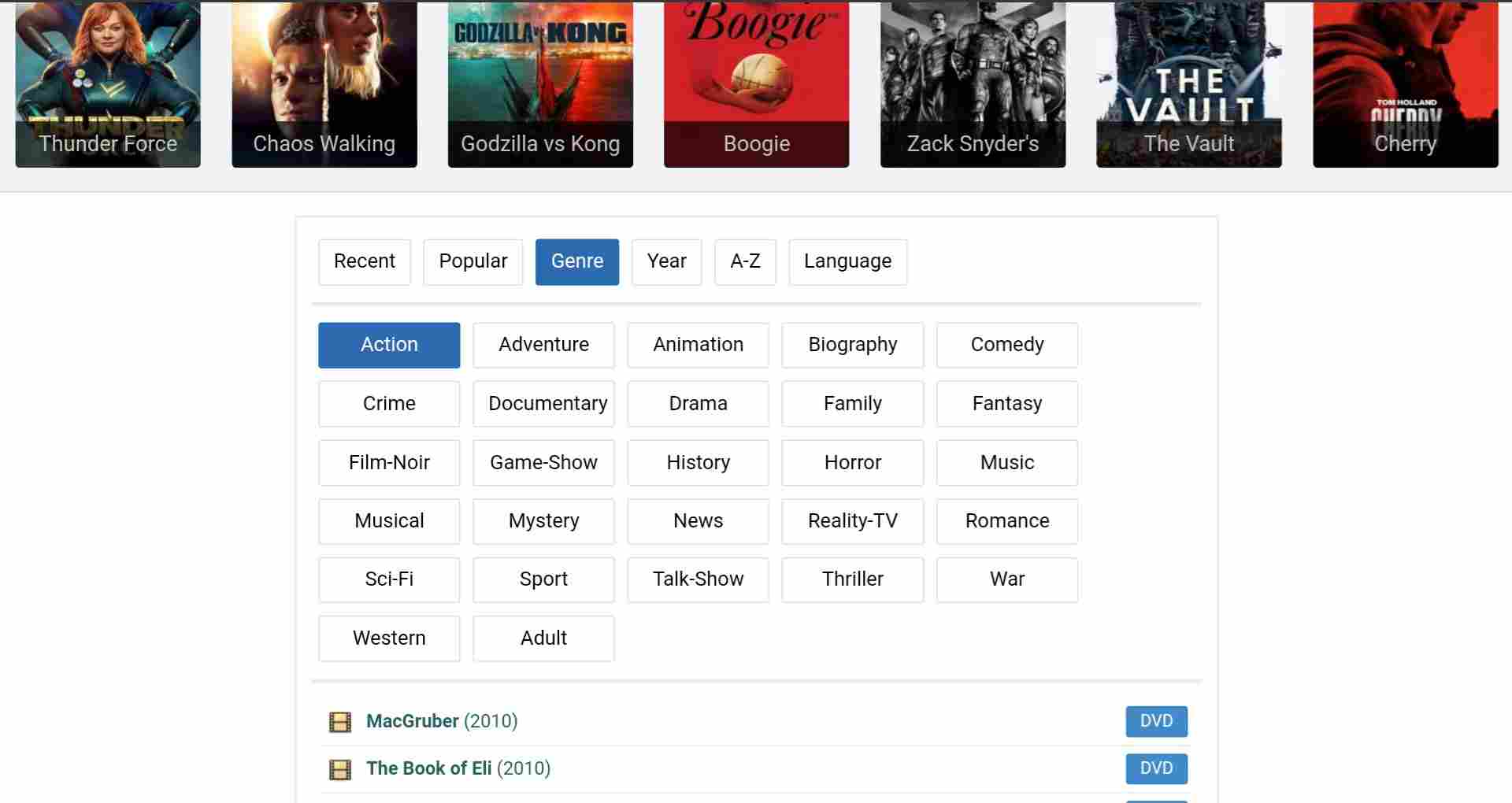Image resolution: width=1512 pixels, height=803 pixels.
Task: Choose the Animation genre
Action: click(x=698, y=346)
